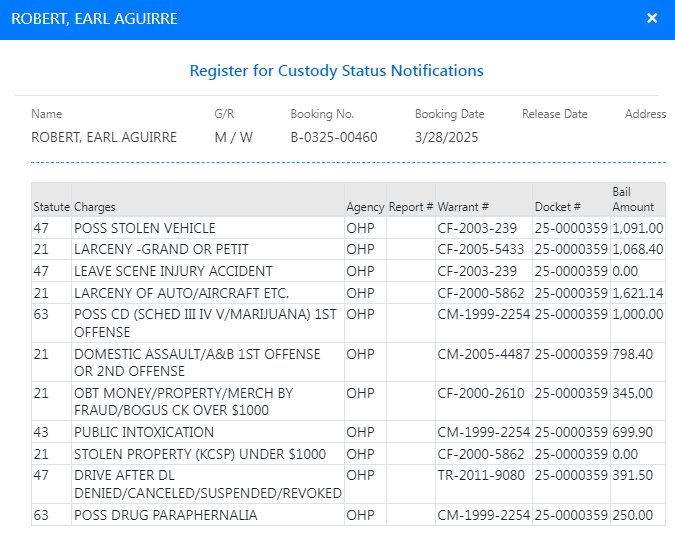Viewport: 675px width, 556px height.
Task: Click bail amount 1,000.00
Action: [638, 314]
